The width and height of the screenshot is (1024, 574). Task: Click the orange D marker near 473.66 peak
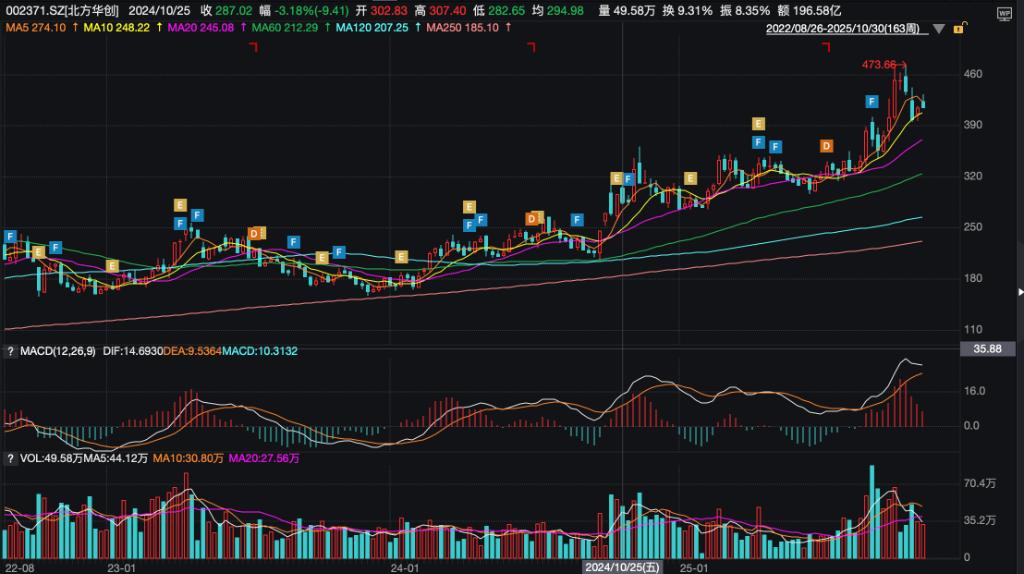click(826, 146)
